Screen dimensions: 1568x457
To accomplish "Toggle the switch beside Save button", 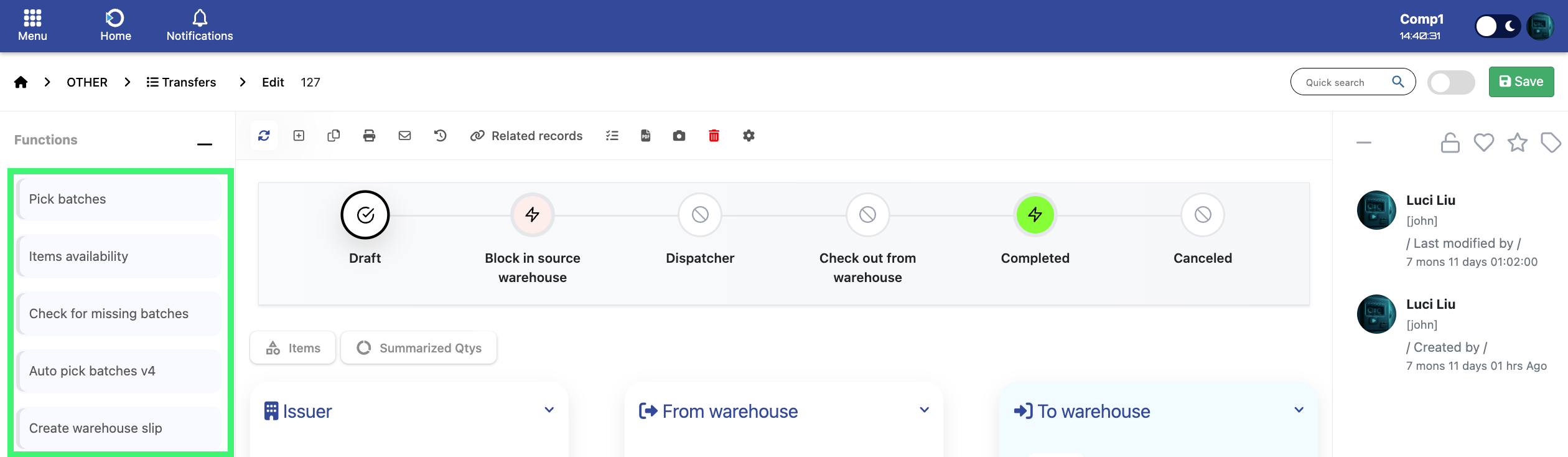I will (1450, 82).
